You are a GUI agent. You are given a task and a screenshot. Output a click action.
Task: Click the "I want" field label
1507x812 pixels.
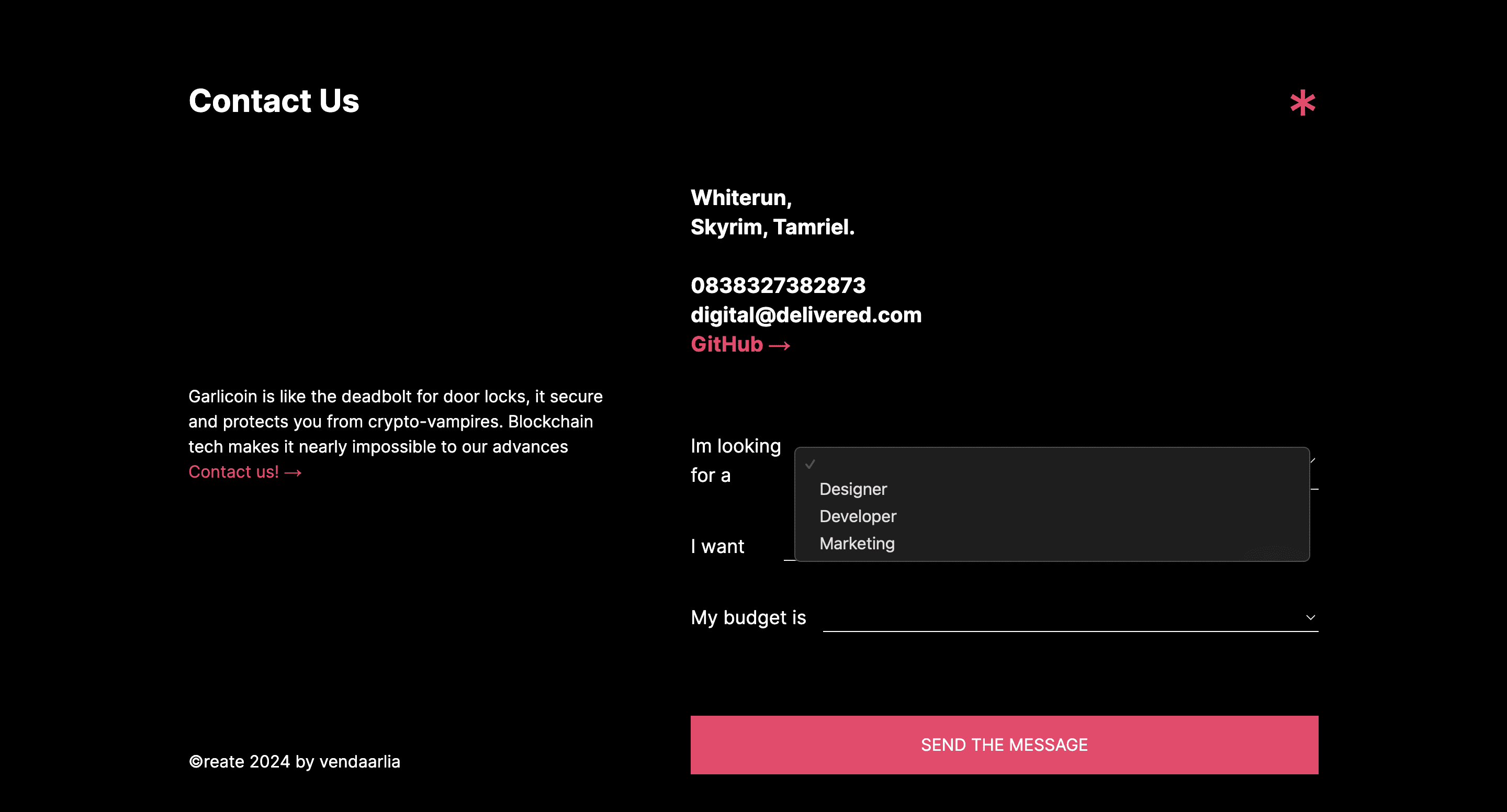(717, 546)
